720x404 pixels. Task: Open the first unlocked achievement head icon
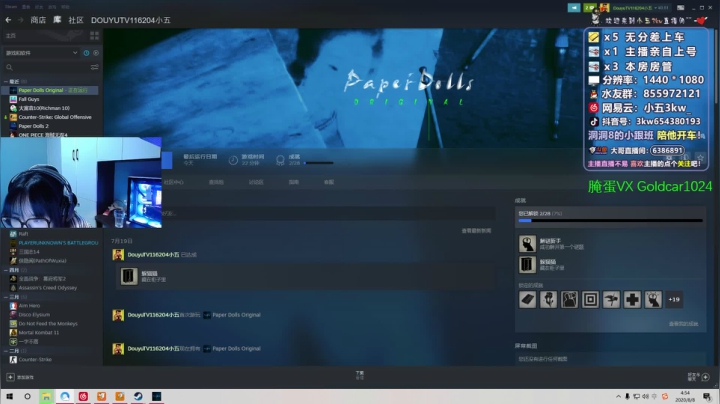point(527,244)
